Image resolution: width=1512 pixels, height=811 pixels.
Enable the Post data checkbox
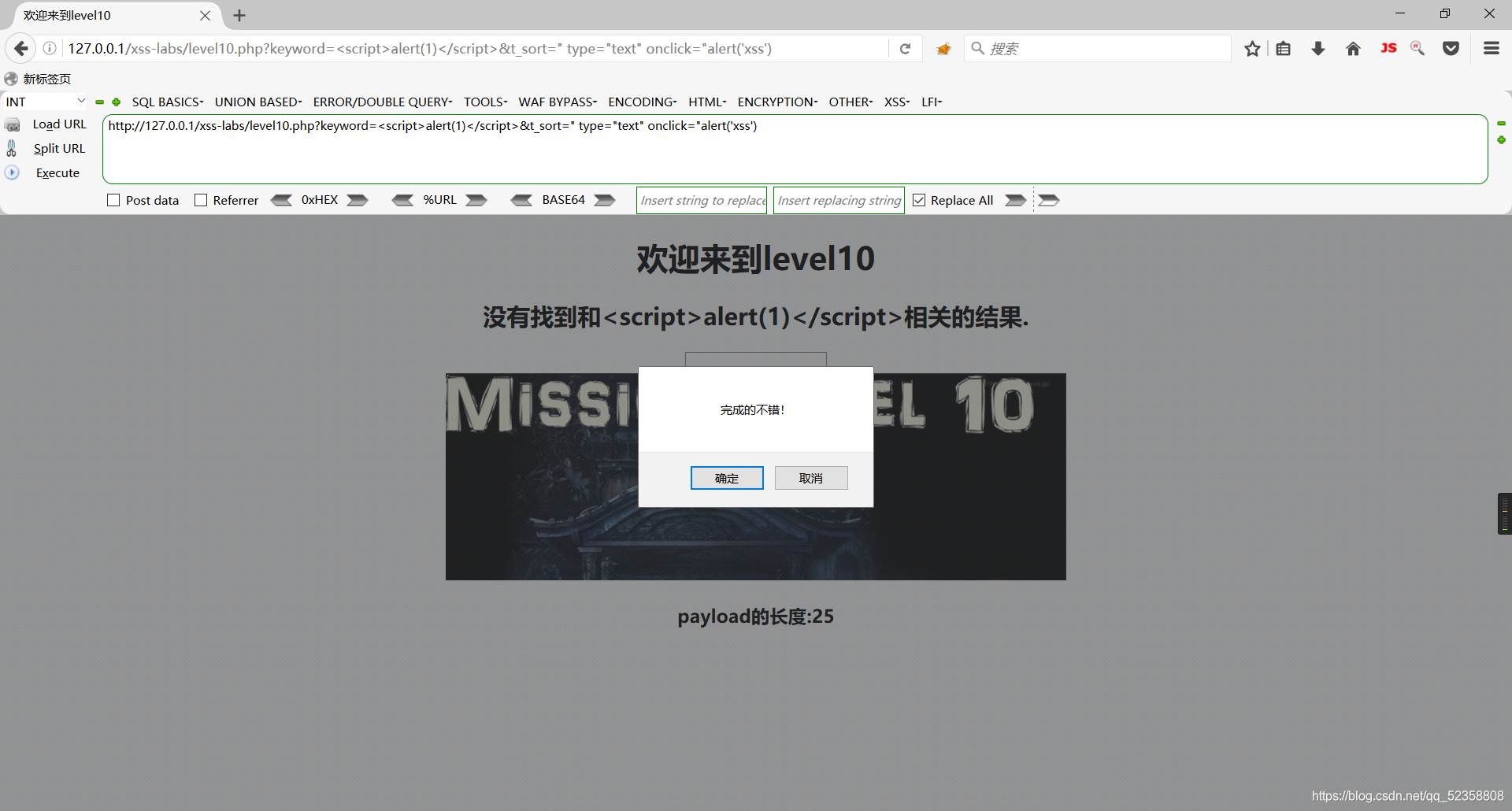pyautogui.click(x=113, y=200)
